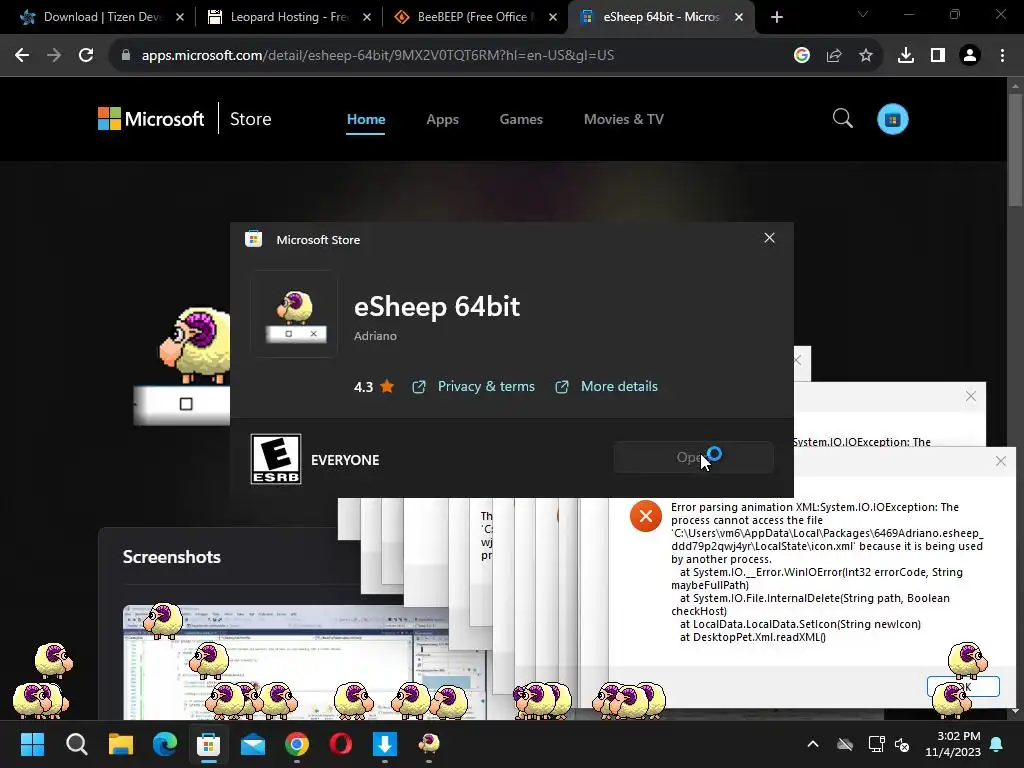
Task: Open Home in Store navigation
Action: (x=366, y=120)
